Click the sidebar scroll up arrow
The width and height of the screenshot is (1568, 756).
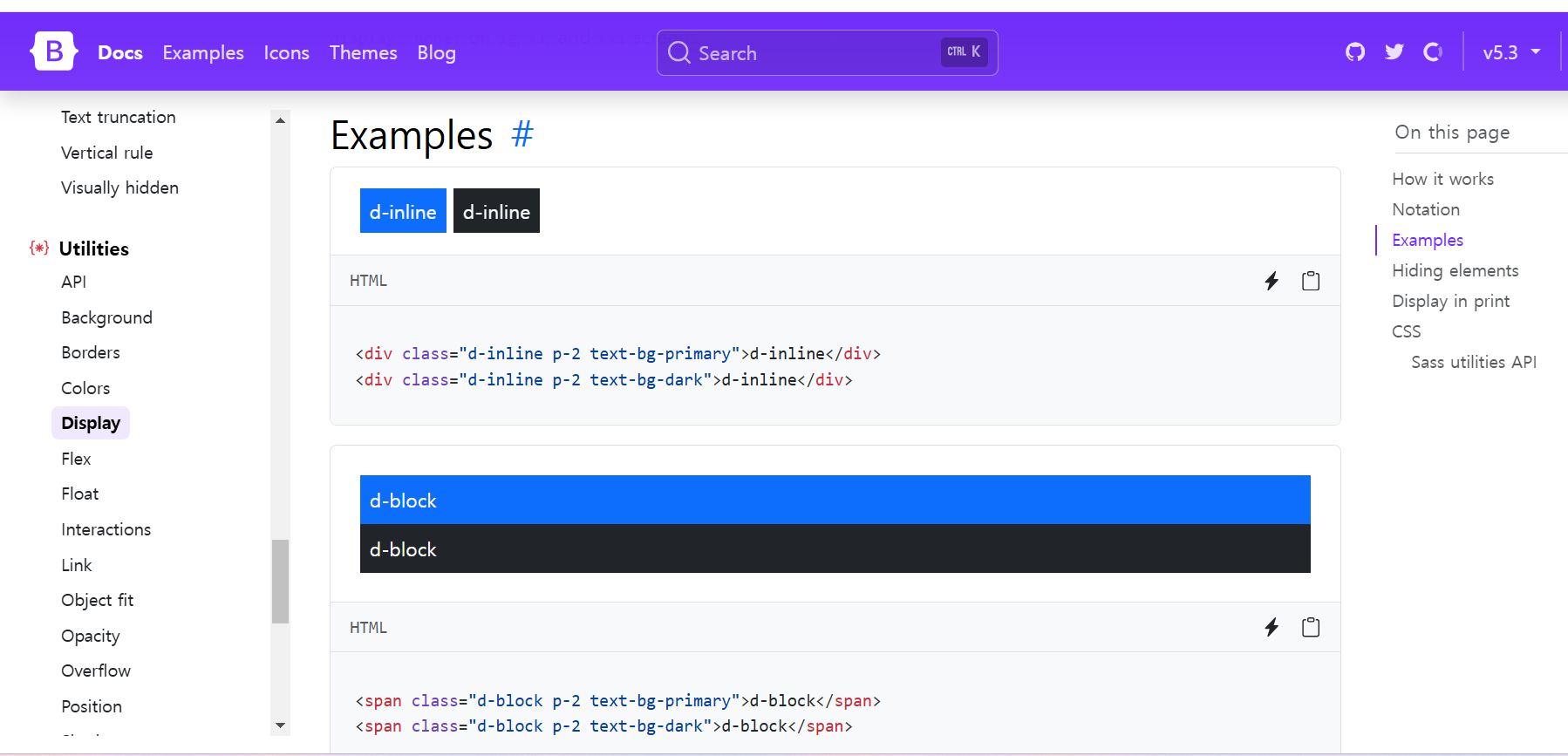tap(280, 120)
